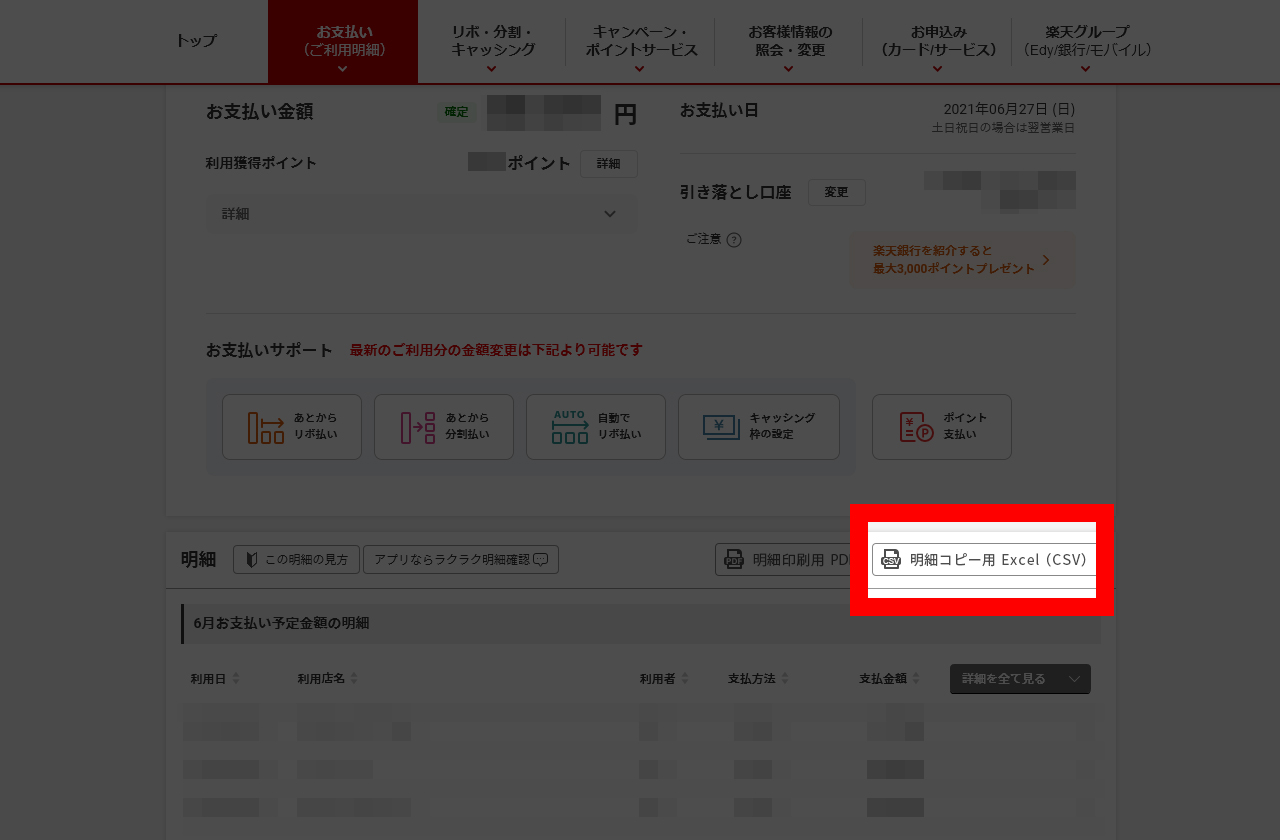Screen dimensions: 1280x840
Task: Click the 2021年06月27日 payment date text
Action: 1009,109
